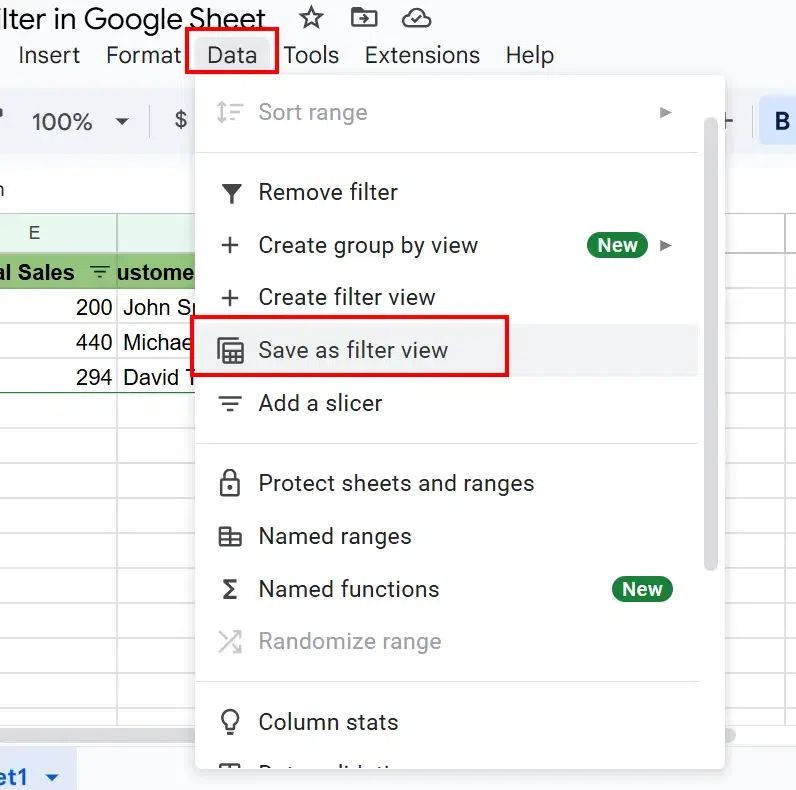Click the Column stats lightbulb icon
796x790 pixels.
coord(231,722)
